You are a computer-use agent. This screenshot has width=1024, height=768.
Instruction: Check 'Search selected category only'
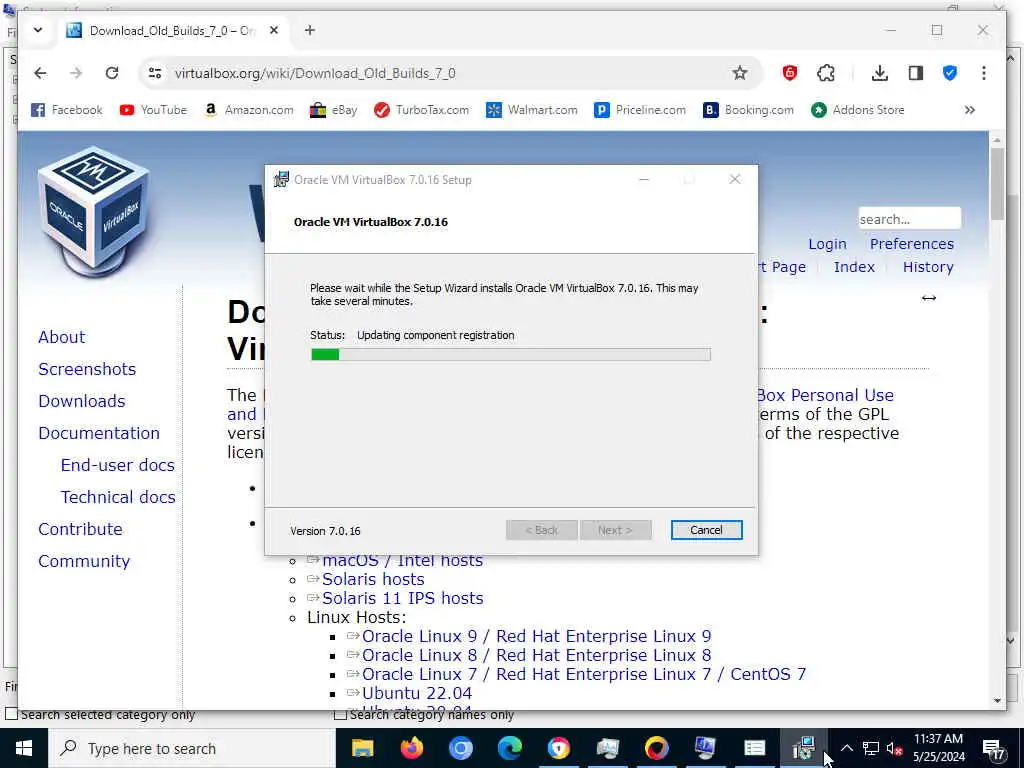click(x=12, y=714)
